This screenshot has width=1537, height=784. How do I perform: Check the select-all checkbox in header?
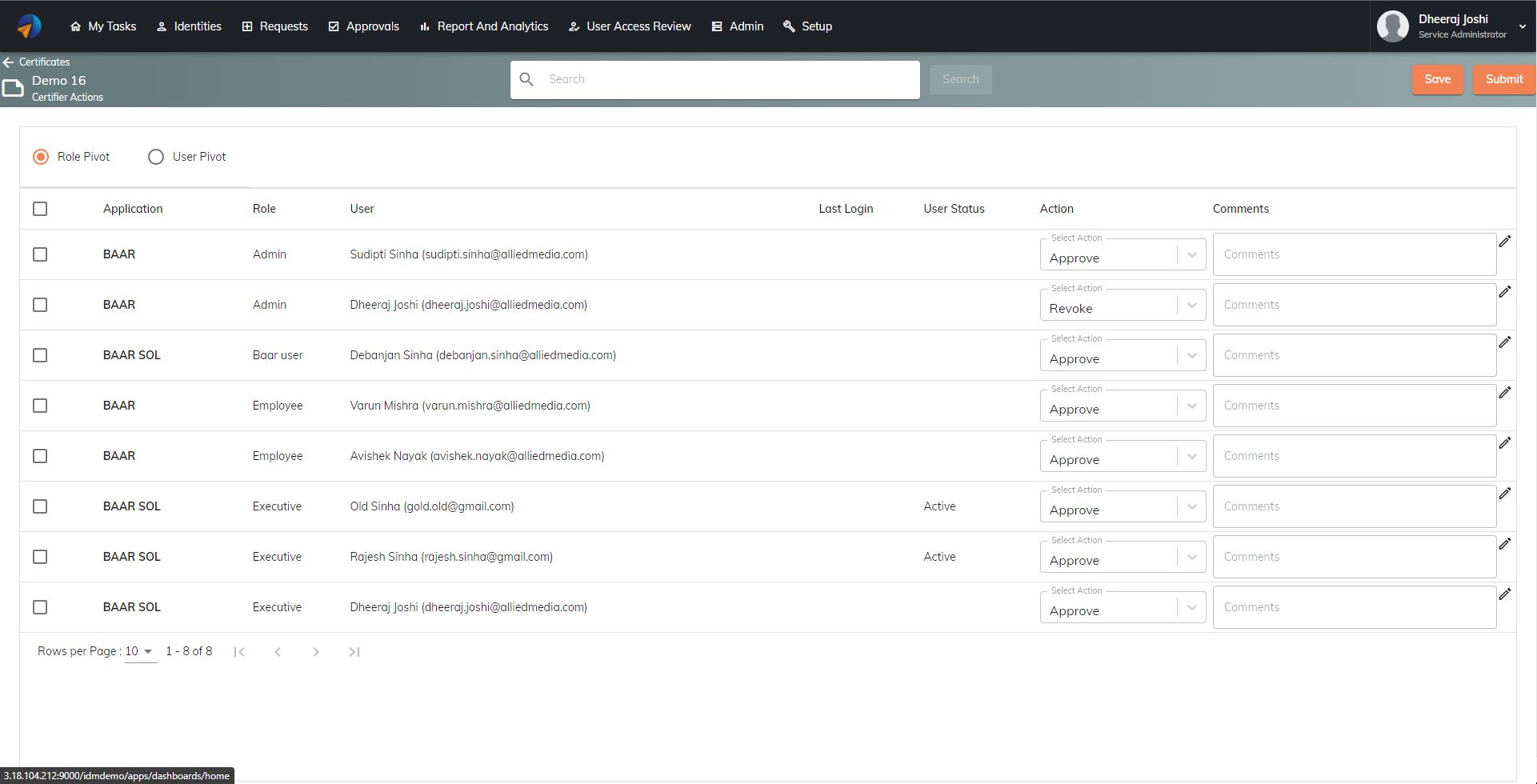coord(40,208)
